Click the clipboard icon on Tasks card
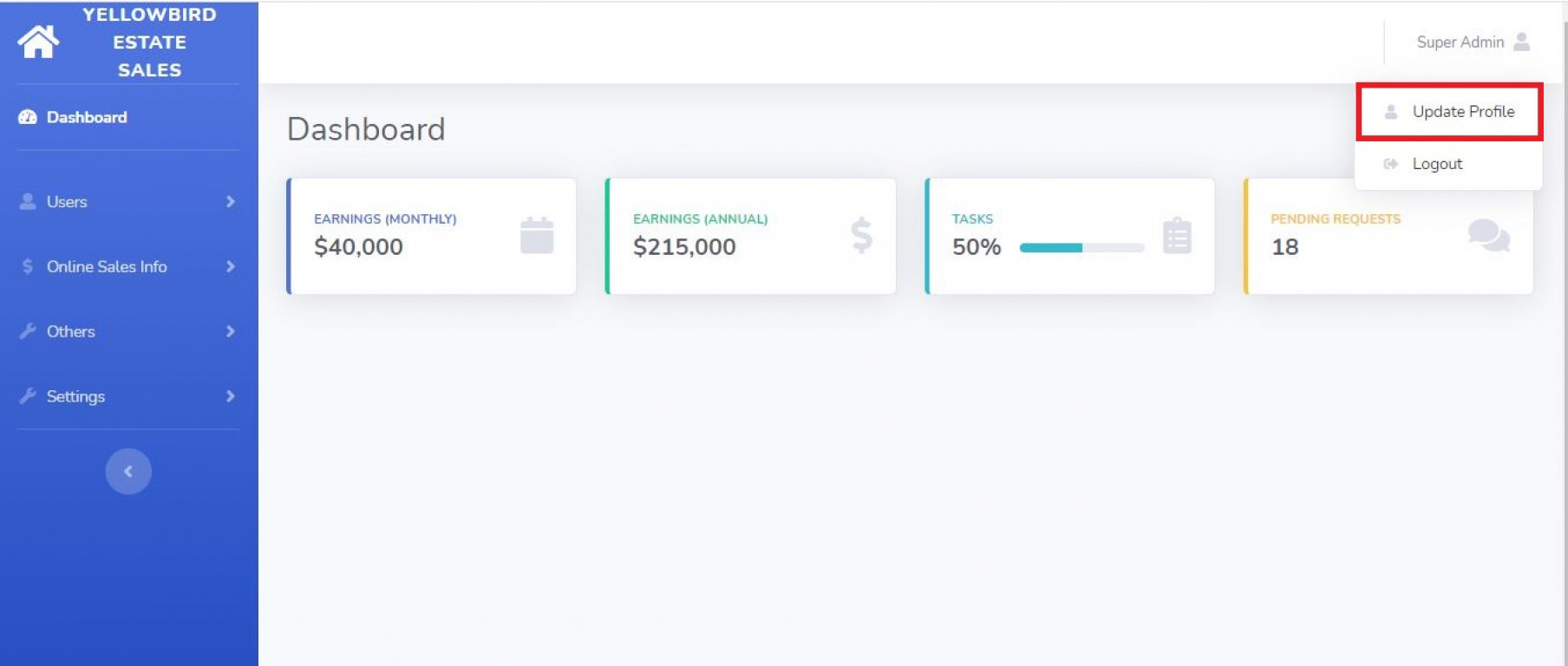Image resolution: width=1568 pixels, height=666 pixels. pos(1177,235)
